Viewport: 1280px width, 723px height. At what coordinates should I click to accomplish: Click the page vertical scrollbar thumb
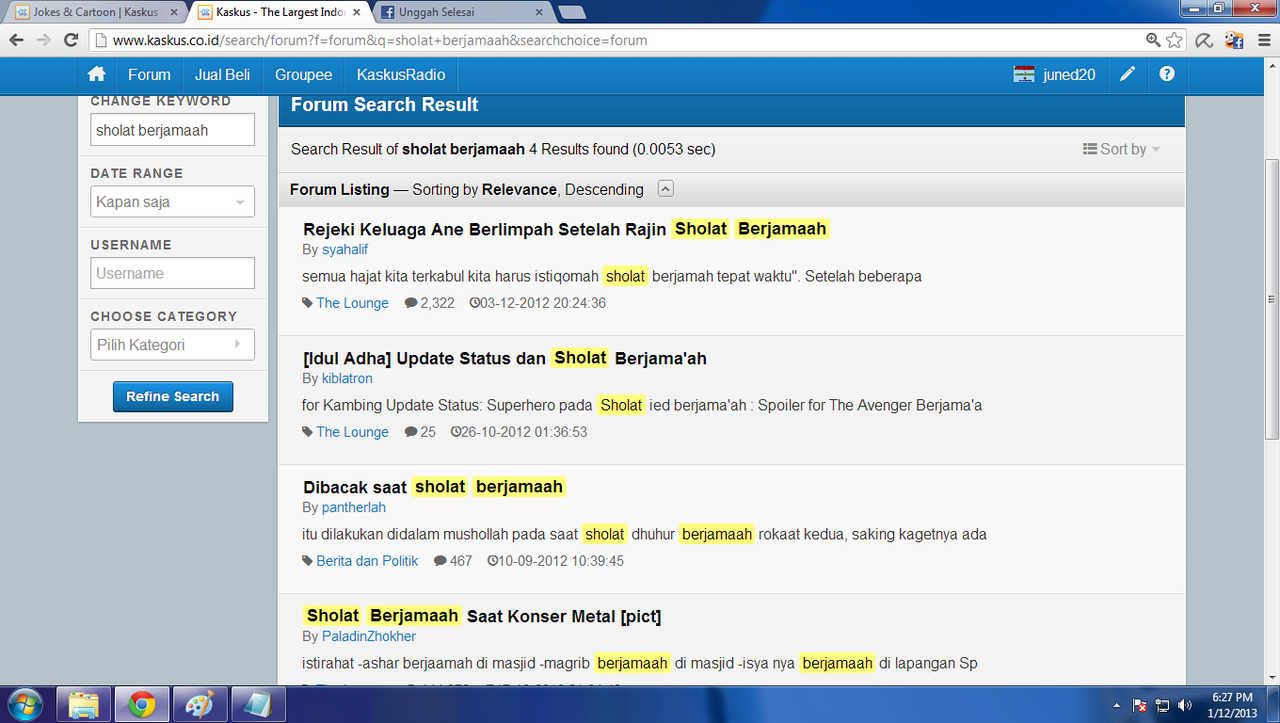[x=1271, y=298]
